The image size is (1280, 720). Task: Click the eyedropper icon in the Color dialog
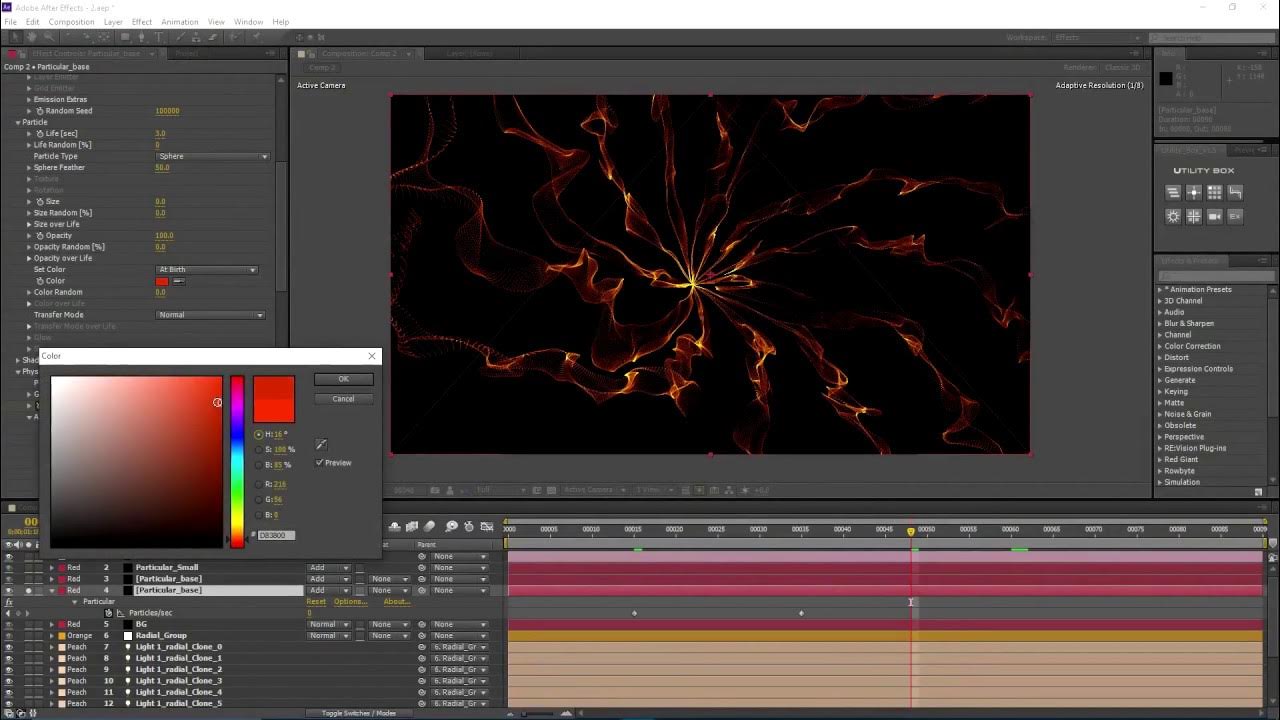click(x=321, y=444)
